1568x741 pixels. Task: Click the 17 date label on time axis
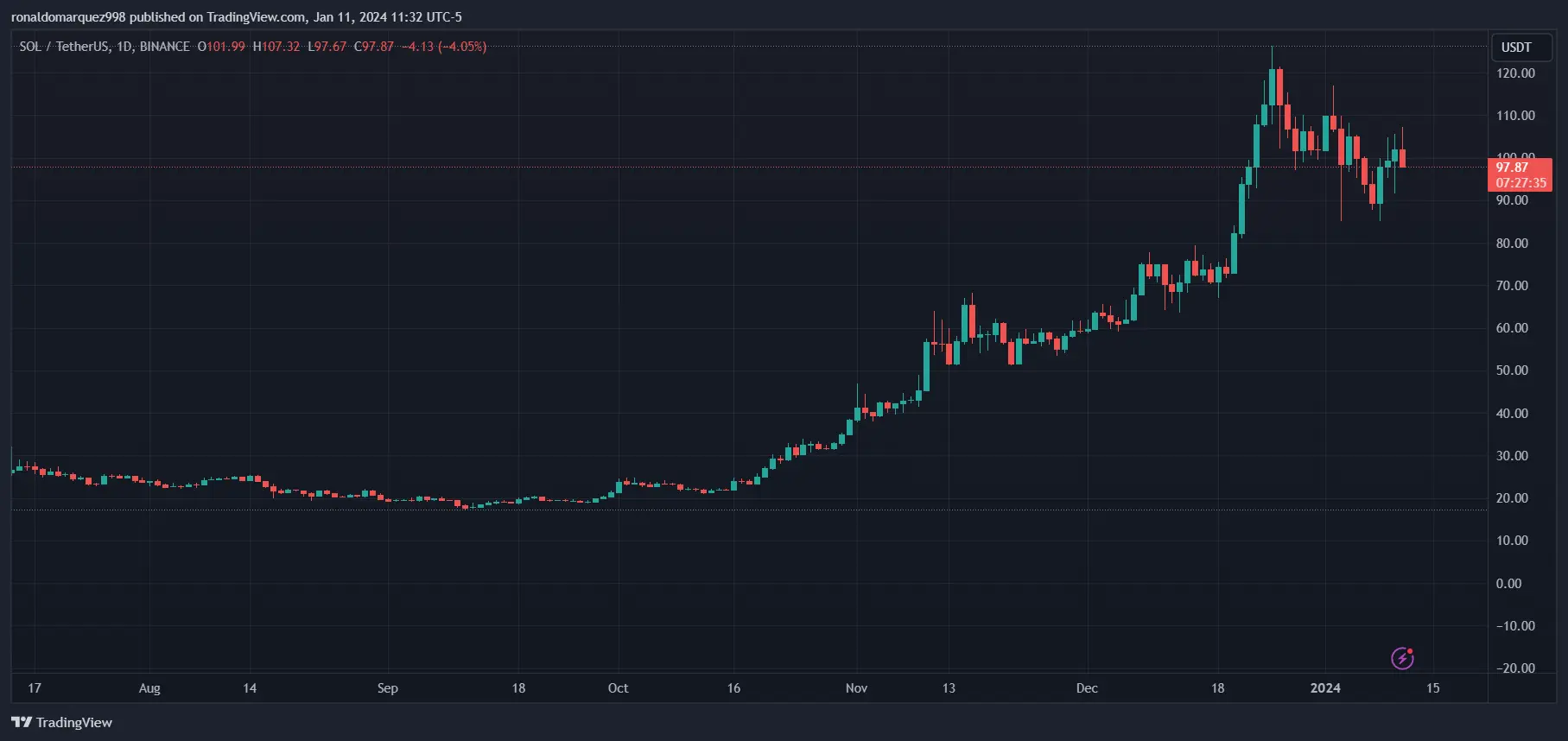point(35,688)
